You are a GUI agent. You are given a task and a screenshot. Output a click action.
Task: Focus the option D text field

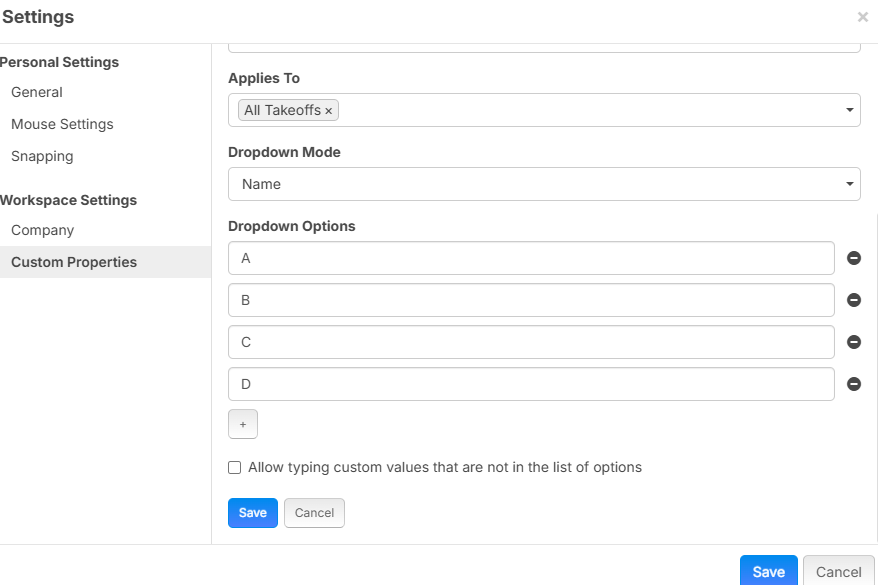click(x=531, y=384)
